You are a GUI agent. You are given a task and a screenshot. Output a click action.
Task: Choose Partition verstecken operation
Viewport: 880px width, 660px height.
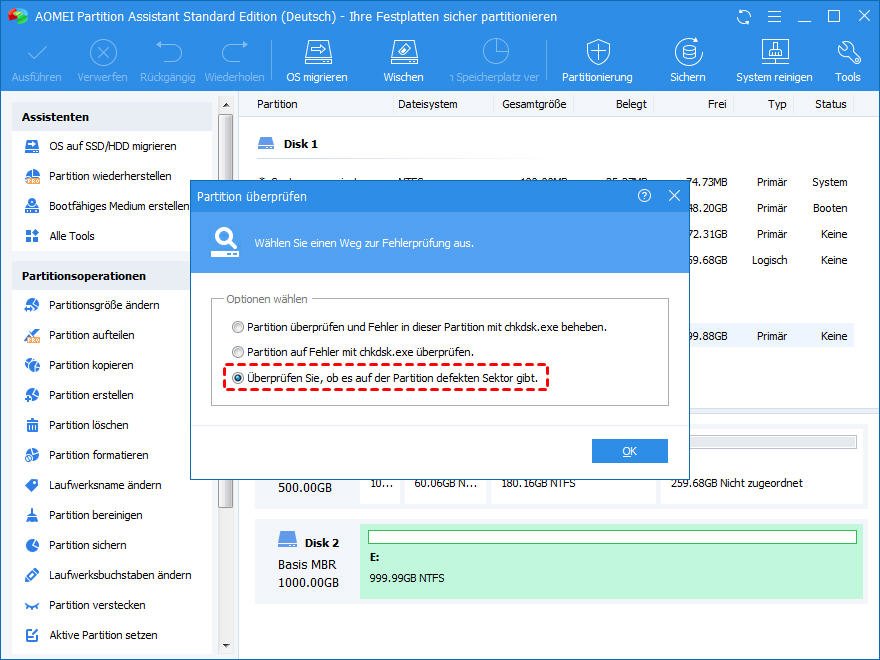coord(85,605)
